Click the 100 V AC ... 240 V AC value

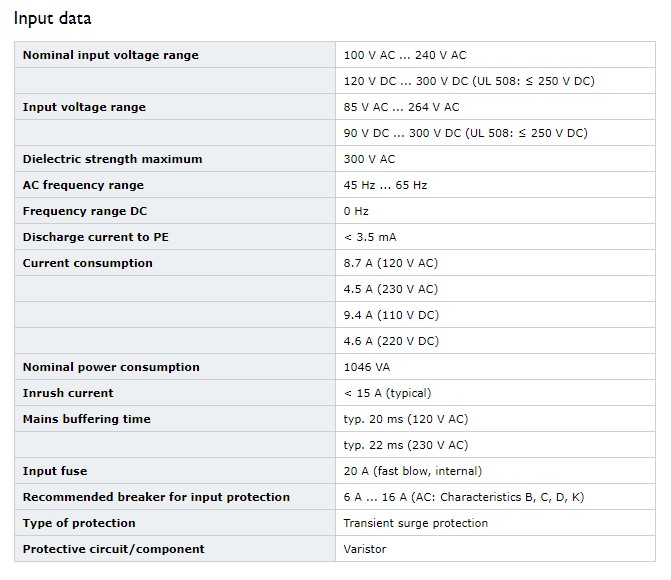[x=404, y=55]
